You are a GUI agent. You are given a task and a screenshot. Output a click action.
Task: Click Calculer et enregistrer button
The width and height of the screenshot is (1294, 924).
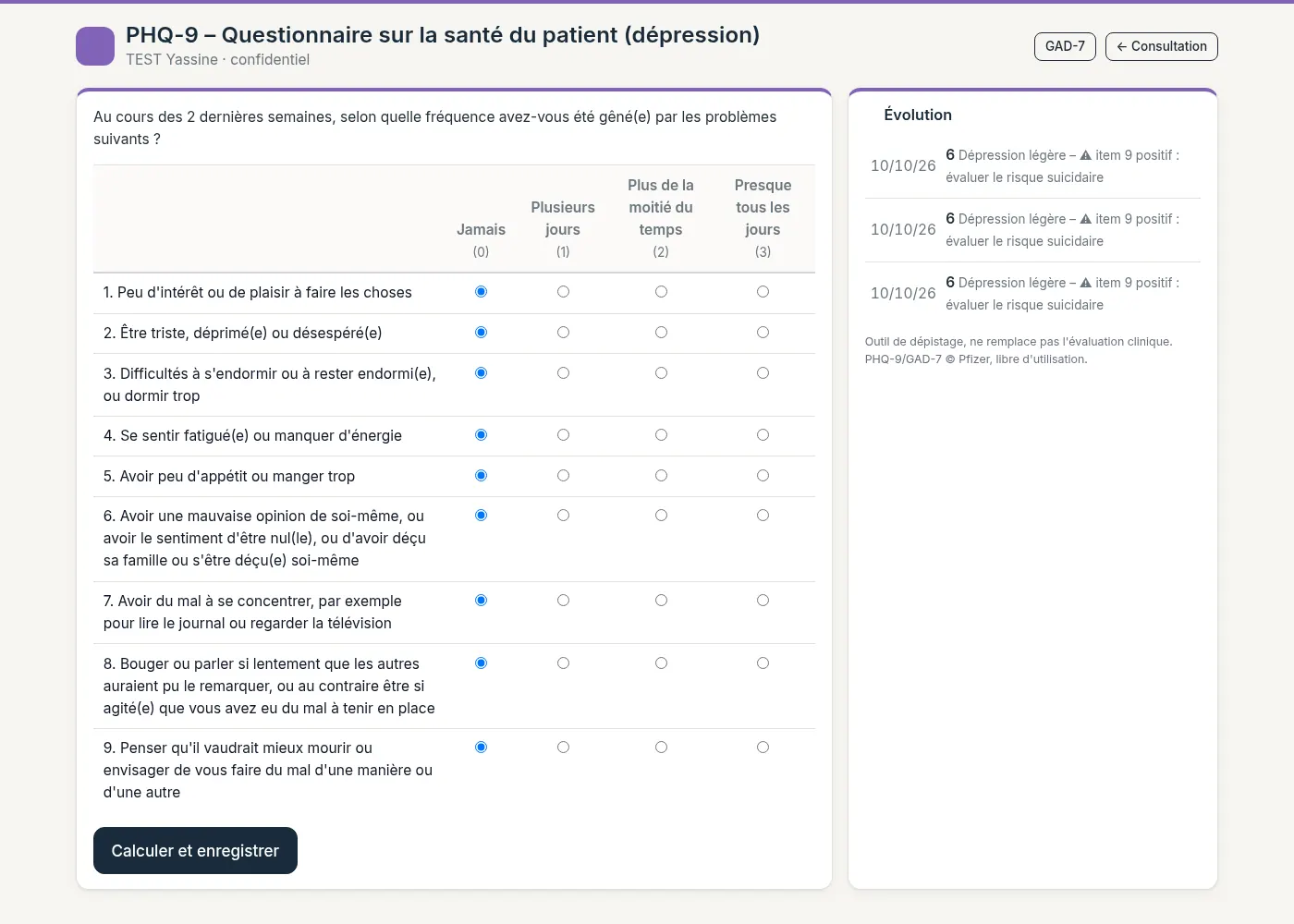(x=195, y=850)
